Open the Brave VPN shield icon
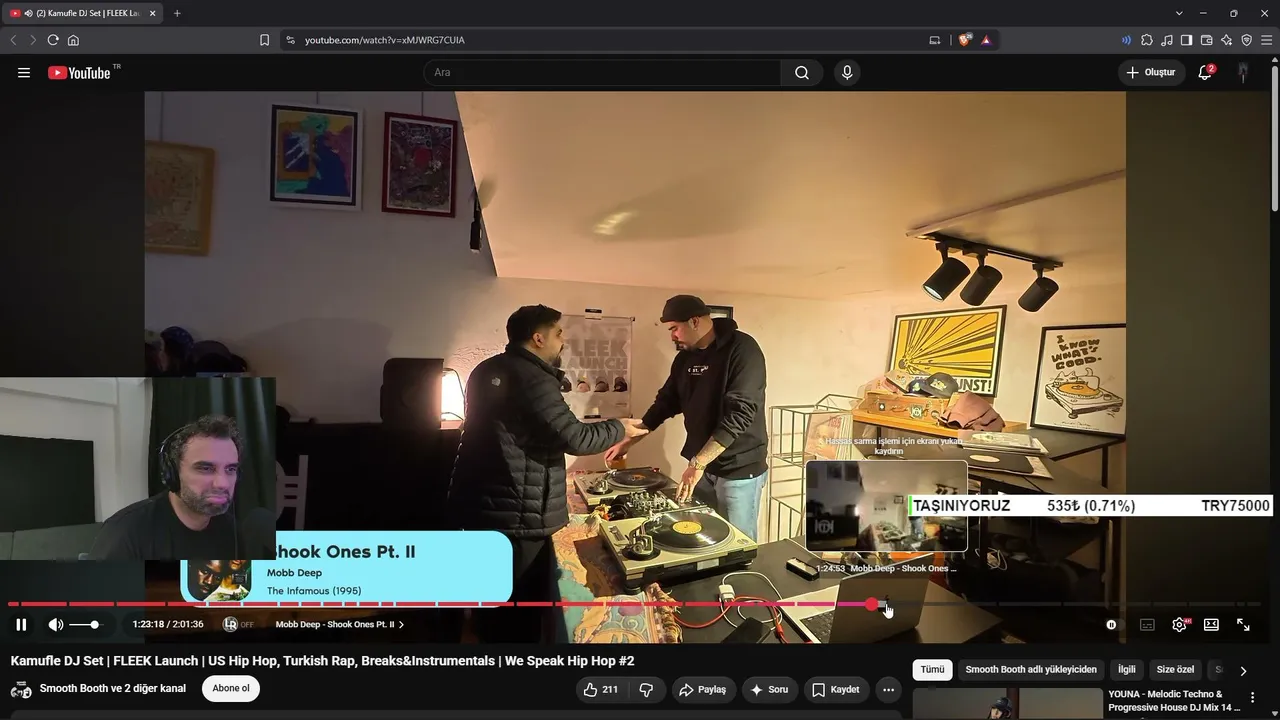The image size is (1280, 720). click(1247, 40)
